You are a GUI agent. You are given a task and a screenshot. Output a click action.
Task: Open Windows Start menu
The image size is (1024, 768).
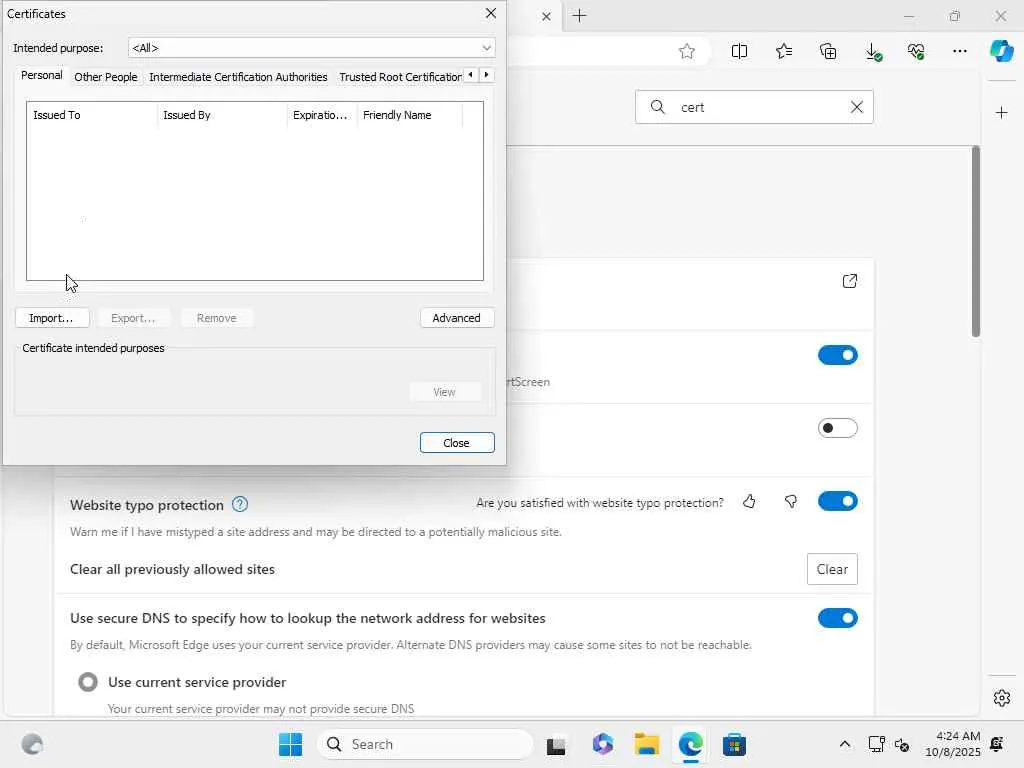point(291,744)
